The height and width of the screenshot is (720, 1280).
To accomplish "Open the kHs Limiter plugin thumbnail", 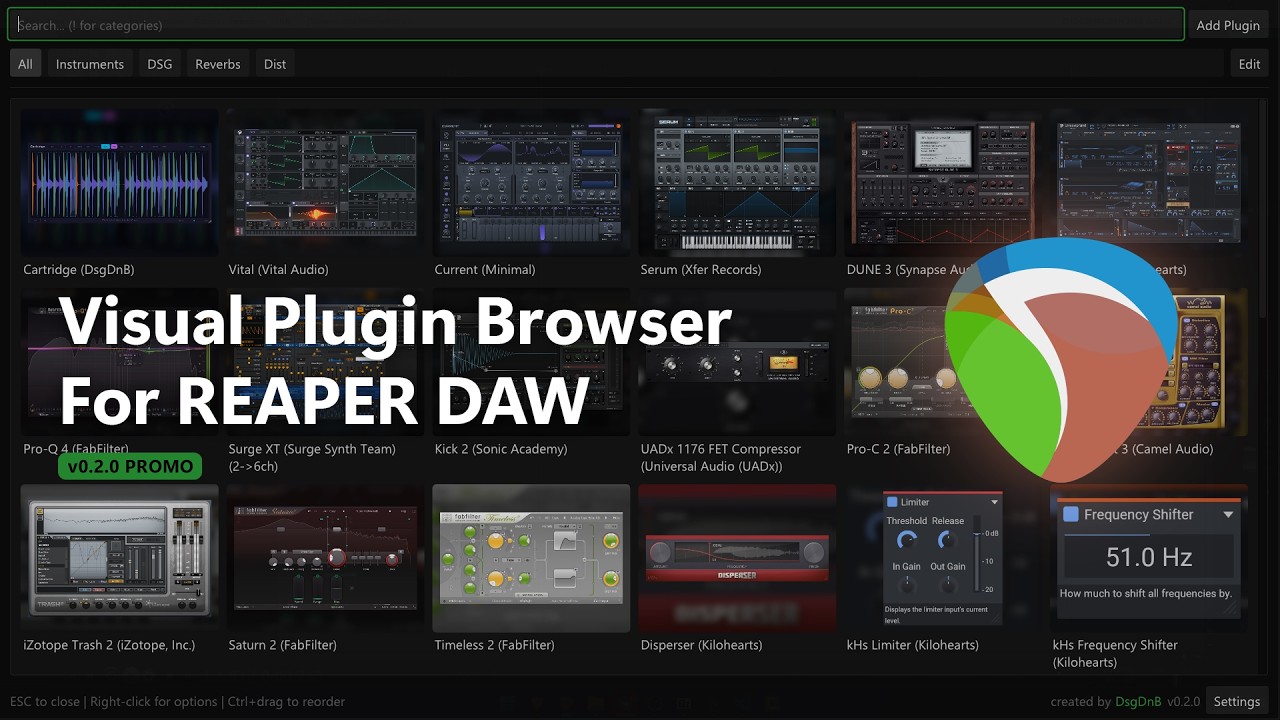I will tap(943, 559).
